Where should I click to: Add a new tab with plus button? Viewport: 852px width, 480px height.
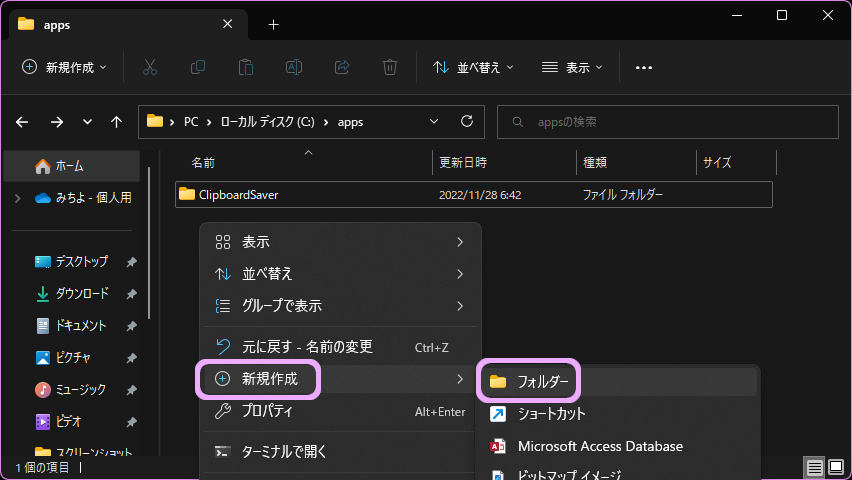coord(273,25)
